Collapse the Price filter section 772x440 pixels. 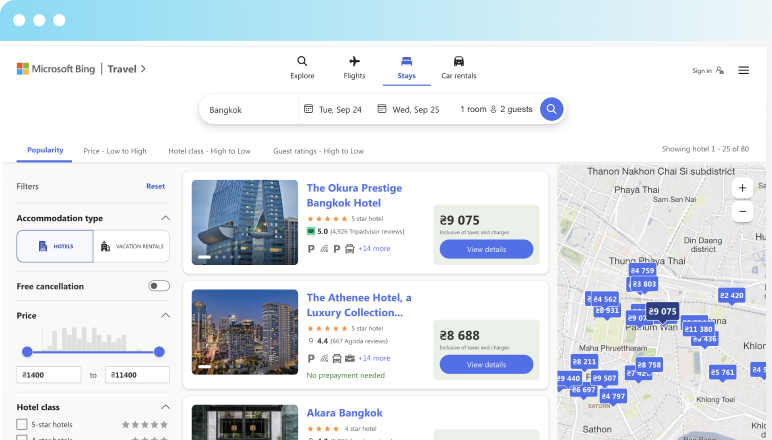click(x=165, y=315)
